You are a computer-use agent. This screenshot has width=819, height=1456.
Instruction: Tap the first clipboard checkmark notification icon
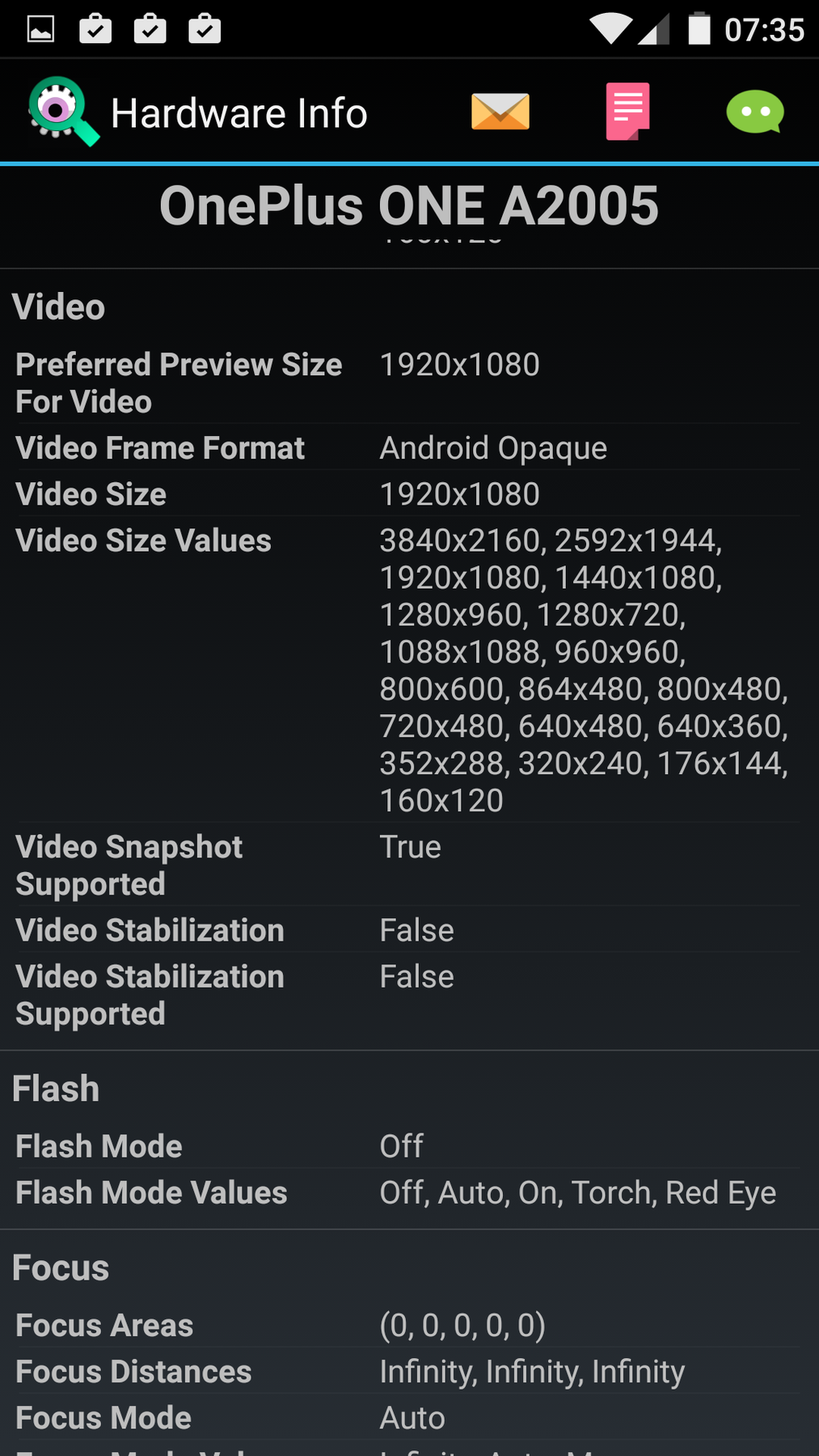click(95, 29)
